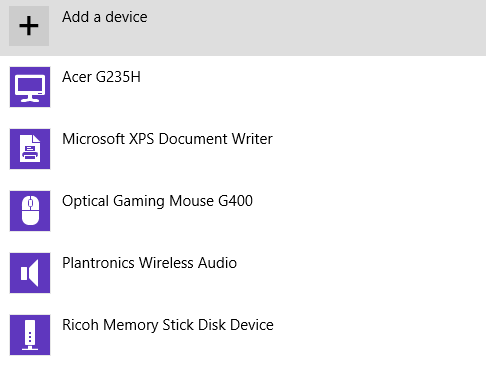Click the Acer G235H monitor icon
Screen dimensions: 486x365
30,87
